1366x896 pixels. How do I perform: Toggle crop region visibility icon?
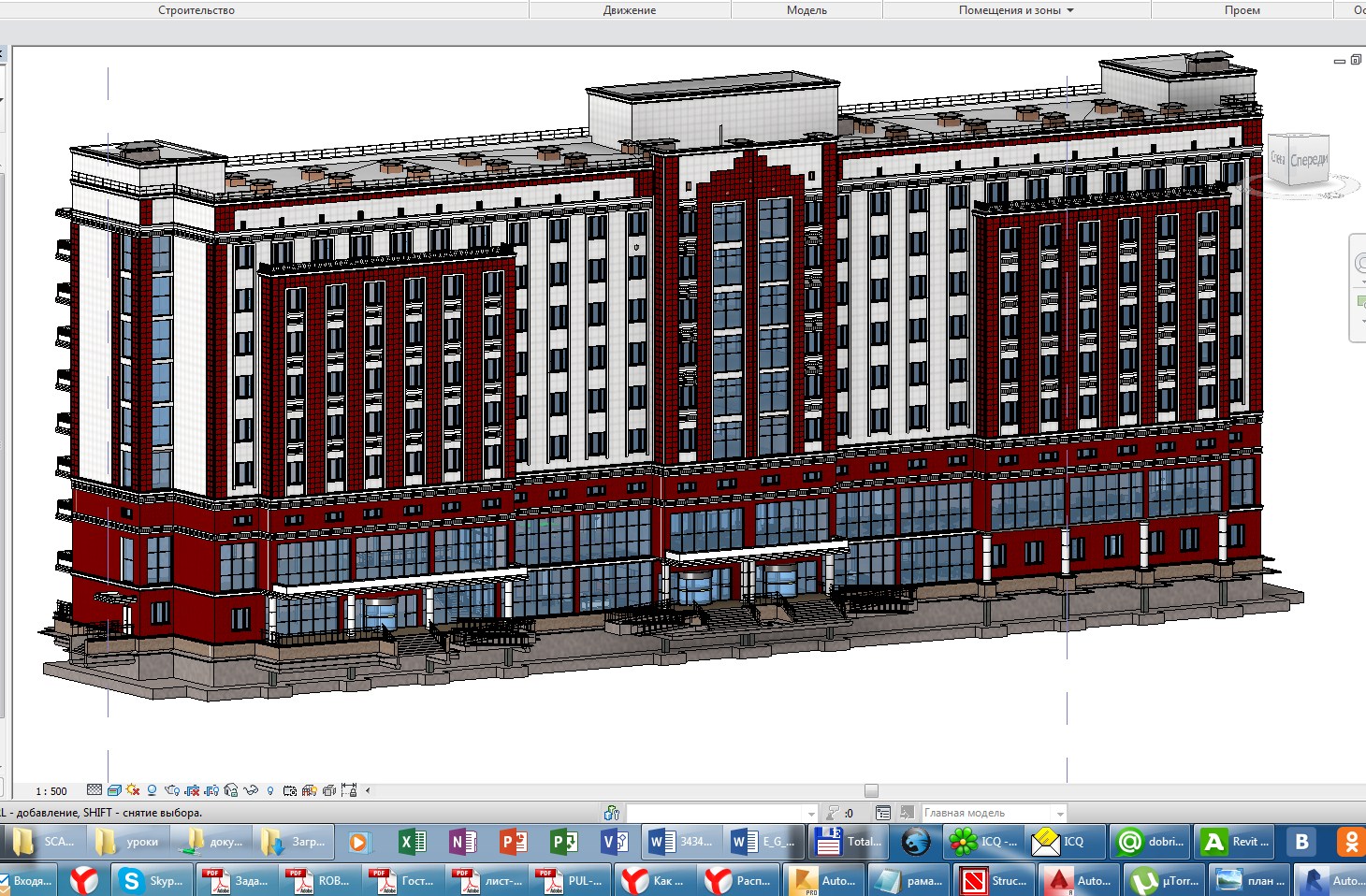tap(211, 790)
